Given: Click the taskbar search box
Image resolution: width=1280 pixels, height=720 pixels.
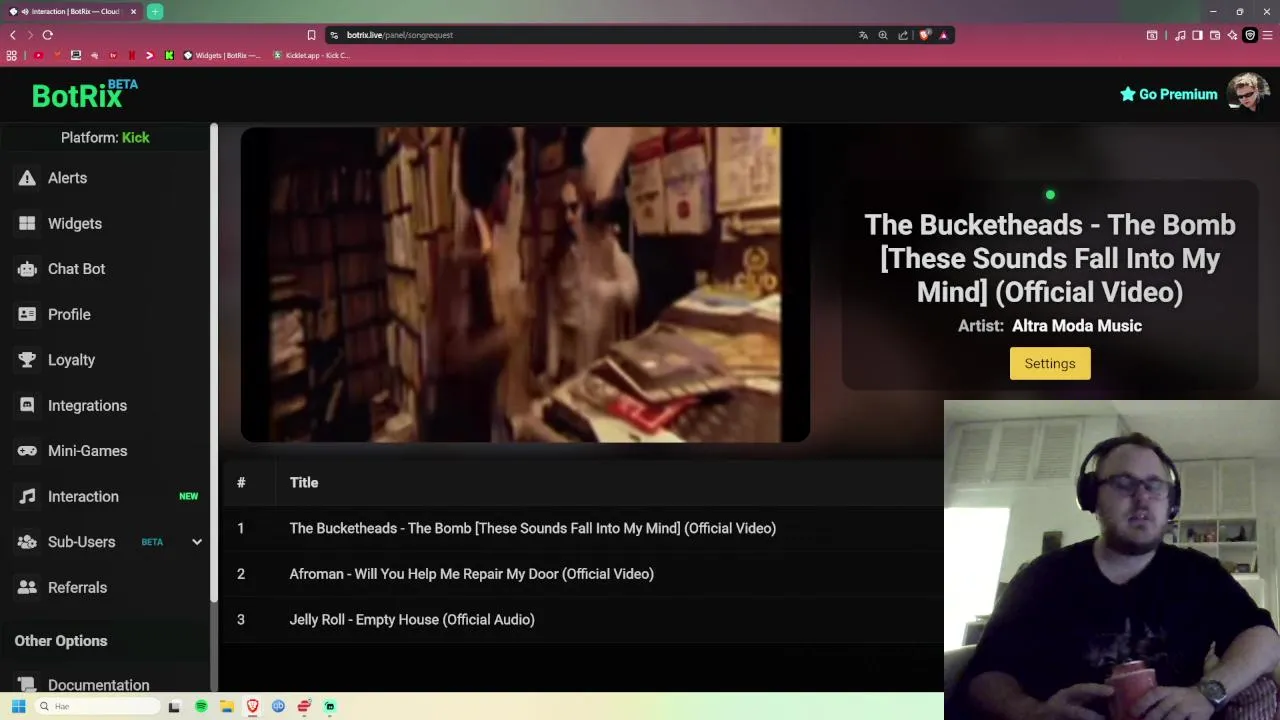Looking at the screenshot, I should [97, 706].
